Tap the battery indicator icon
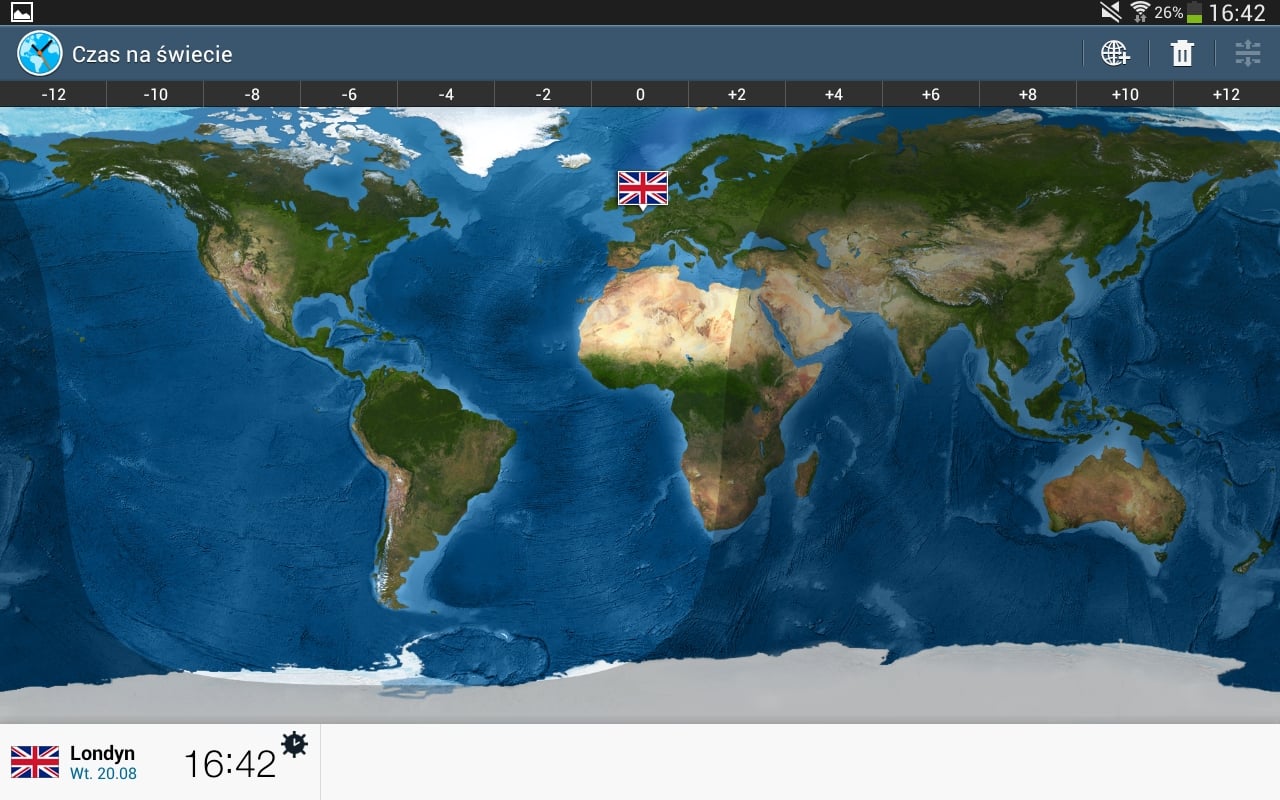 pos(1194,12)
